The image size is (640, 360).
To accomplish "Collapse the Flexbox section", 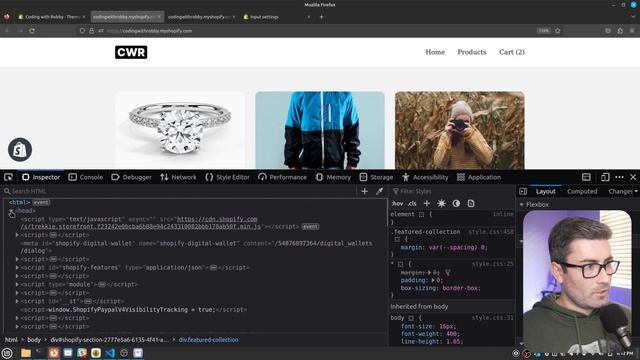I will 522,204.
